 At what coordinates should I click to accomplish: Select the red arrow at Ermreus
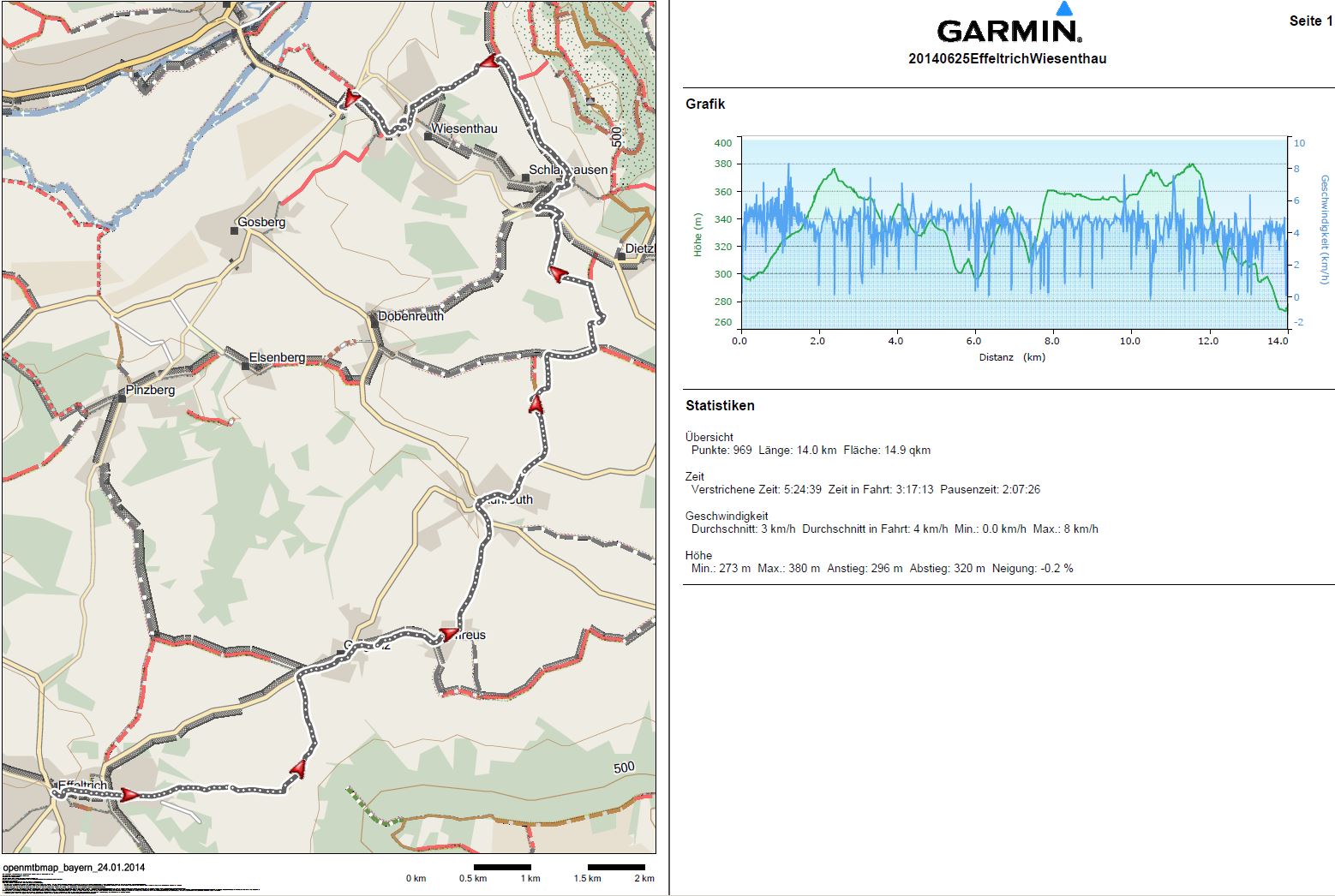[448, 634]
